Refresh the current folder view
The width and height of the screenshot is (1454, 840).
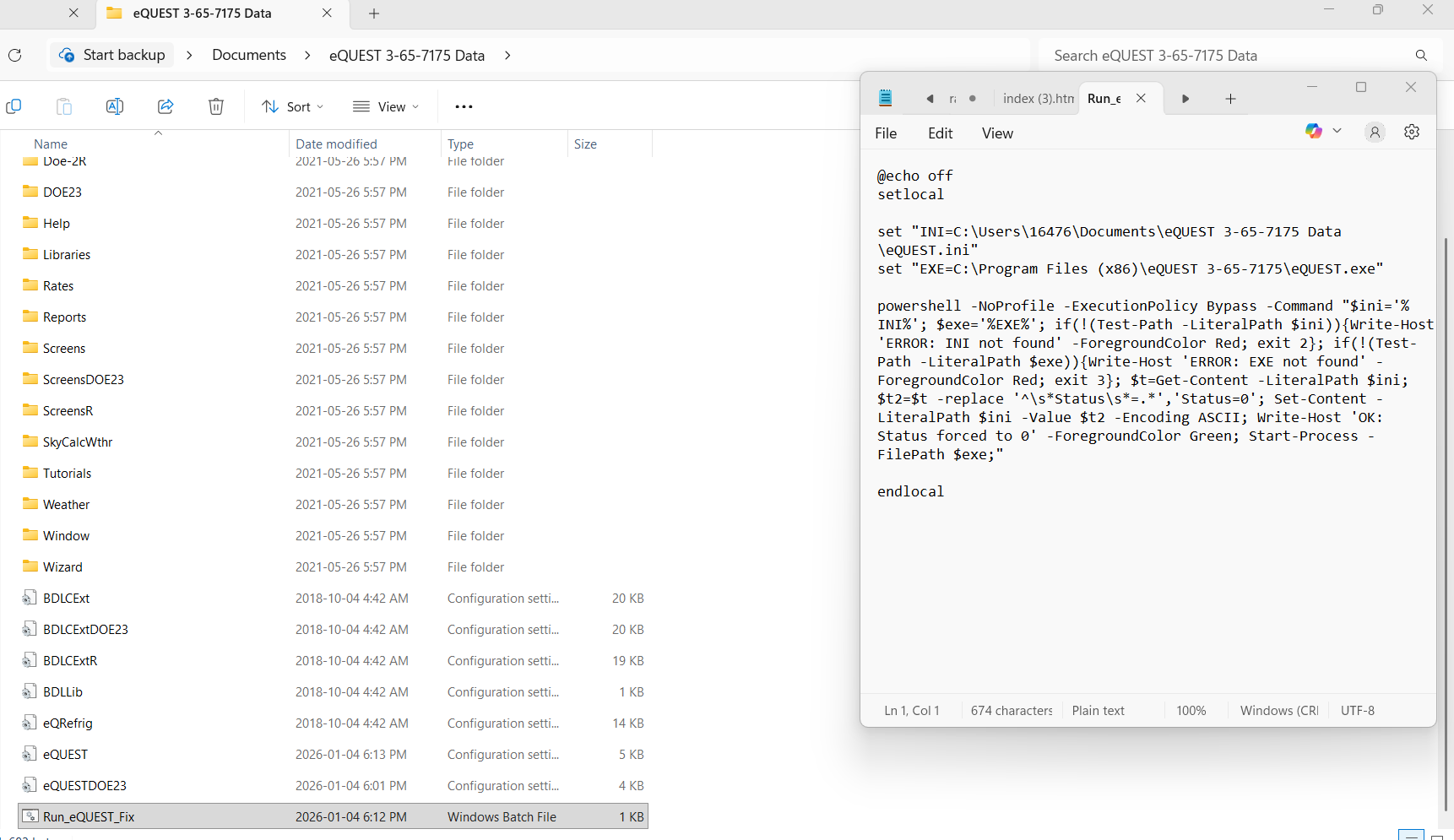(x=15, y=56)
